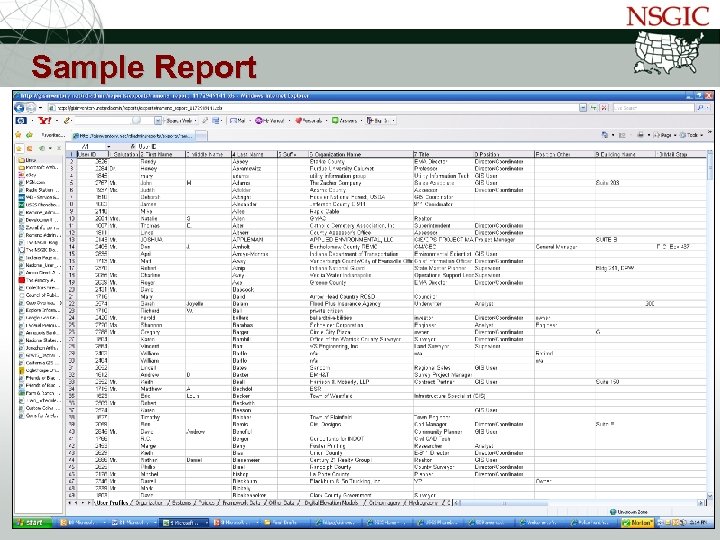Click the User ID header cell
Screen dimensions: 720x540
point(93,154)
